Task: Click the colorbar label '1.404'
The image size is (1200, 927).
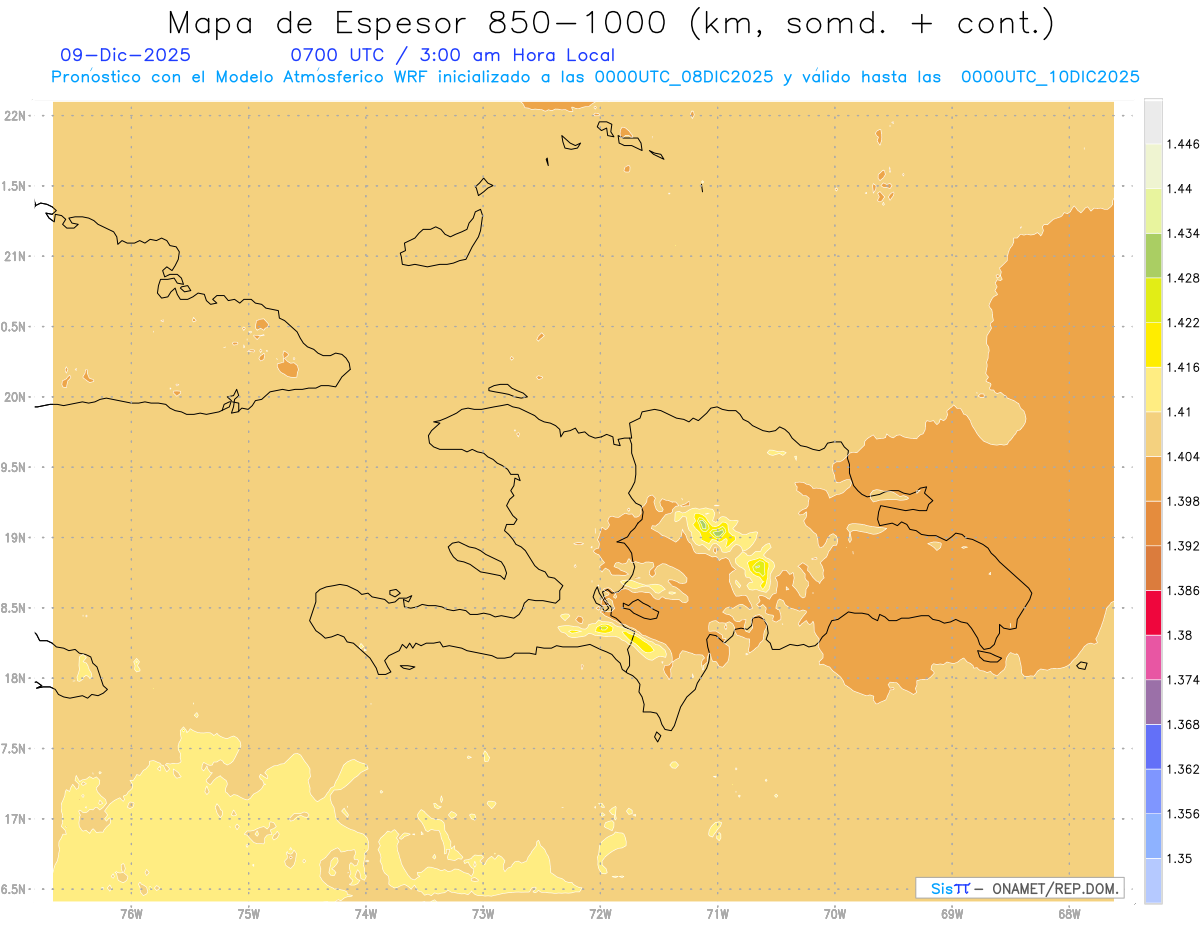Action: (x=1184, y=456)
